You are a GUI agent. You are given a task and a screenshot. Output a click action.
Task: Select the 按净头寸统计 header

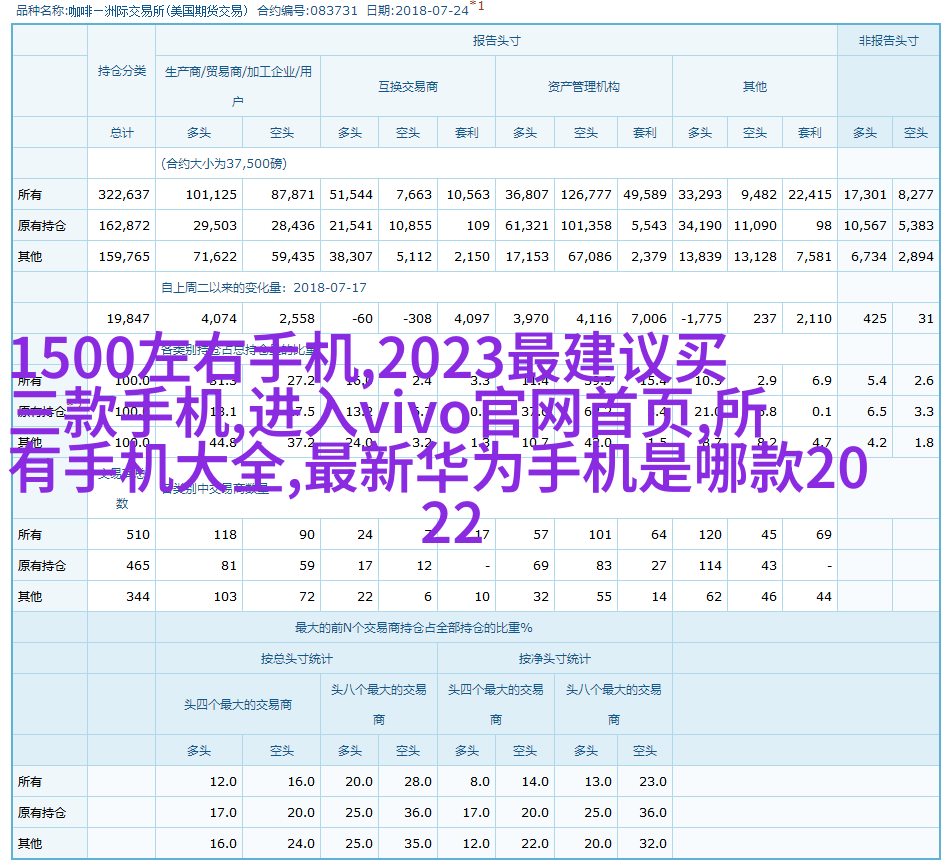(x=554, y=658)
